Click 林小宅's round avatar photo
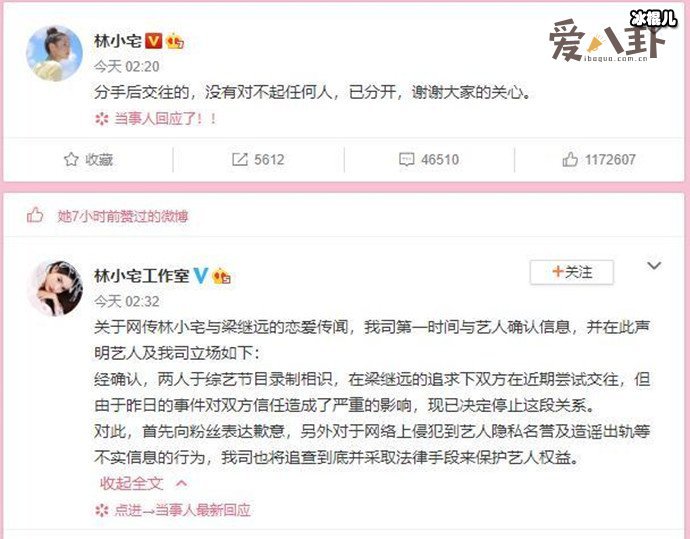The height and width of the screenshot is (539, 690). (54, 53)
